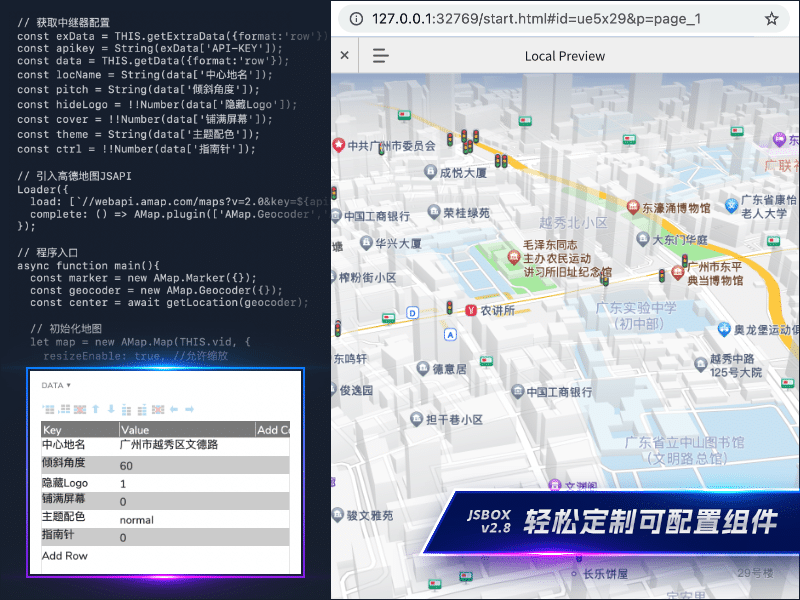Screen dimensions: 800x600
Task: Click the 指南针 value cell showing 0
Action: coord(187,537)
